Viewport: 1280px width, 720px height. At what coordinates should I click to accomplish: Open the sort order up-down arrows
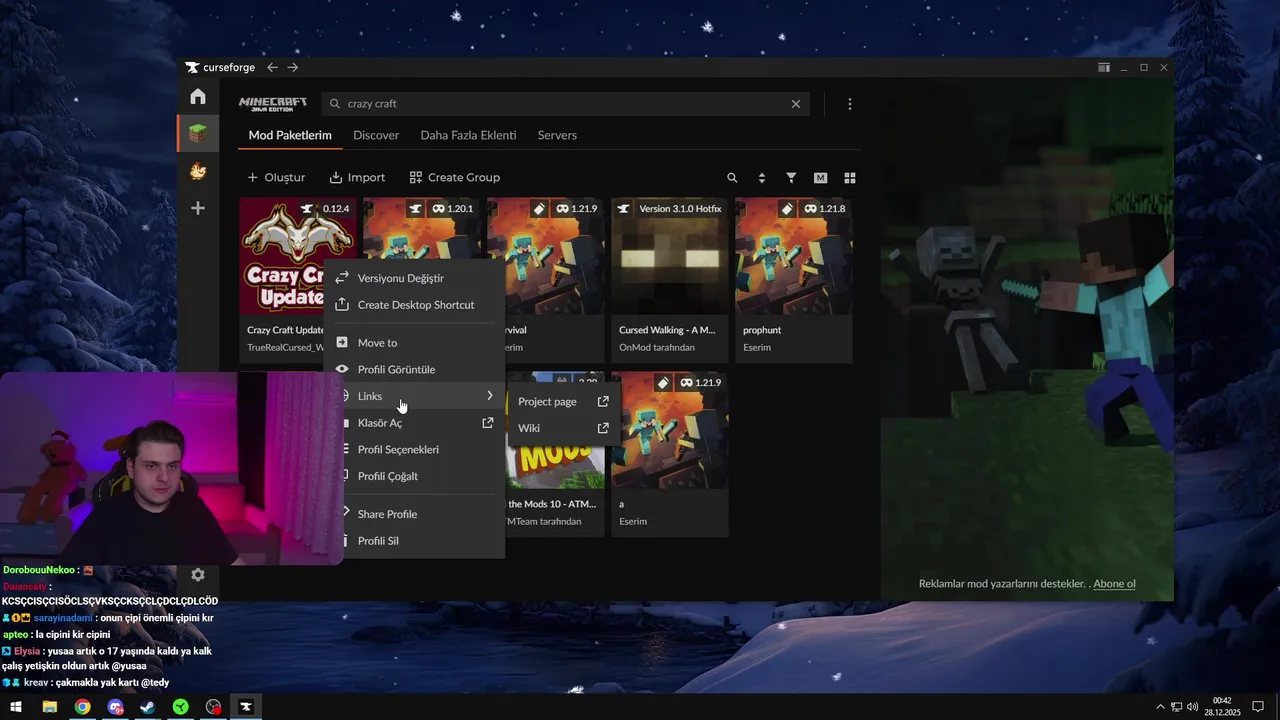coord(762,178)
